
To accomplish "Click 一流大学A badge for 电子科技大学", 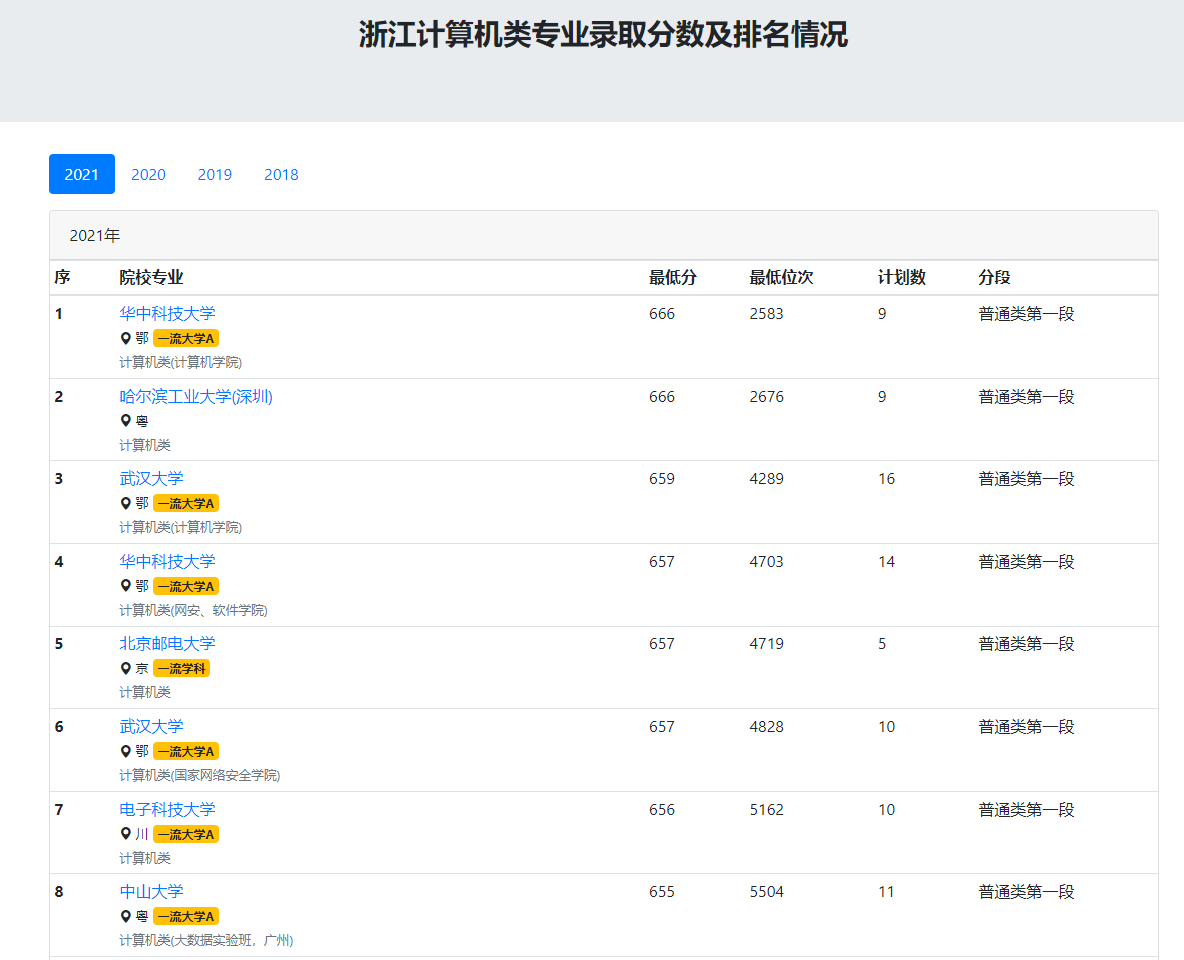I will (x=186, y=834).
